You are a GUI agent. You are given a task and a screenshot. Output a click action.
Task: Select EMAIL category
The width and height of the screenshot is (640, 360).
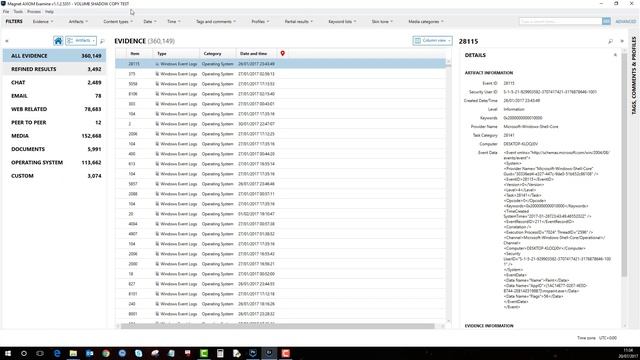coord(54,96)
